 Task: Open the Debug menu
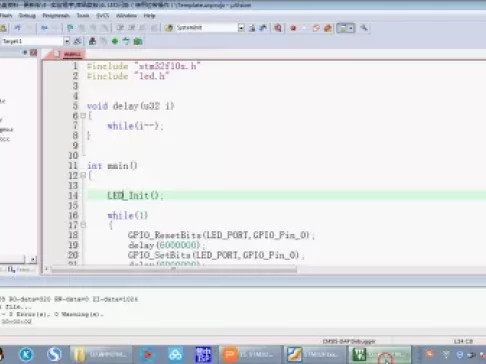27,16
